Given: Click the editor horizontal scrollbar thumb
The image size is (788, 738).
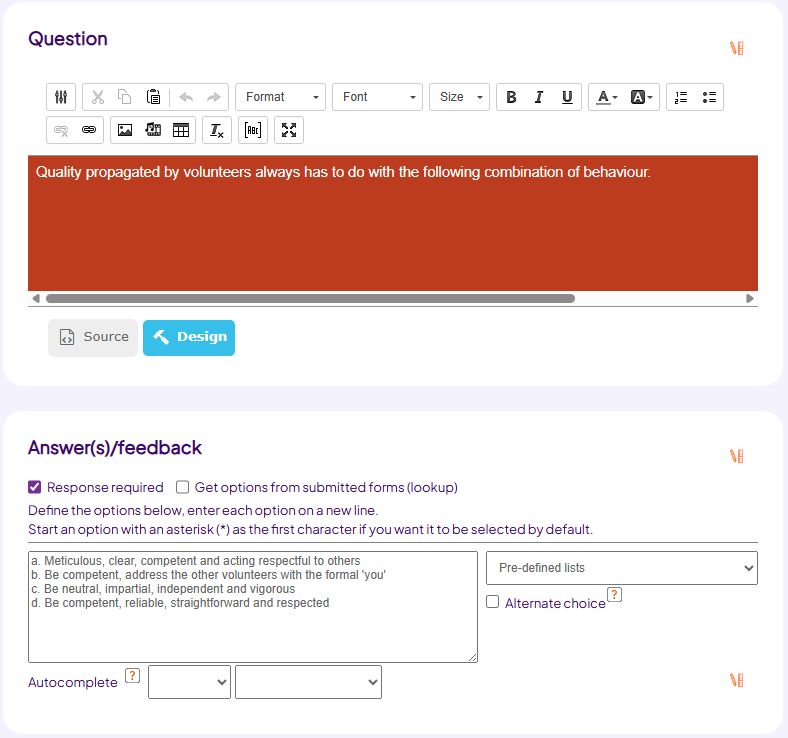Looking at the screenshot, I should [x=310, y=298].
